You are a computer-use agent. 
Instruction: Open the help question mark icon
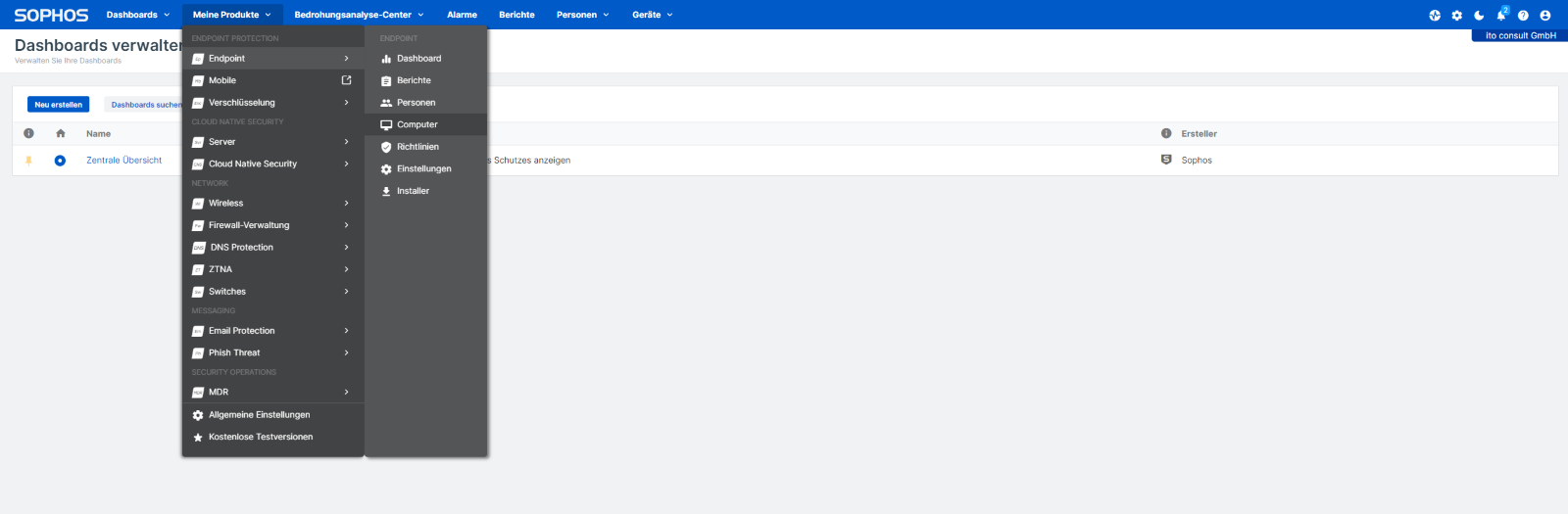(1523, 15)
